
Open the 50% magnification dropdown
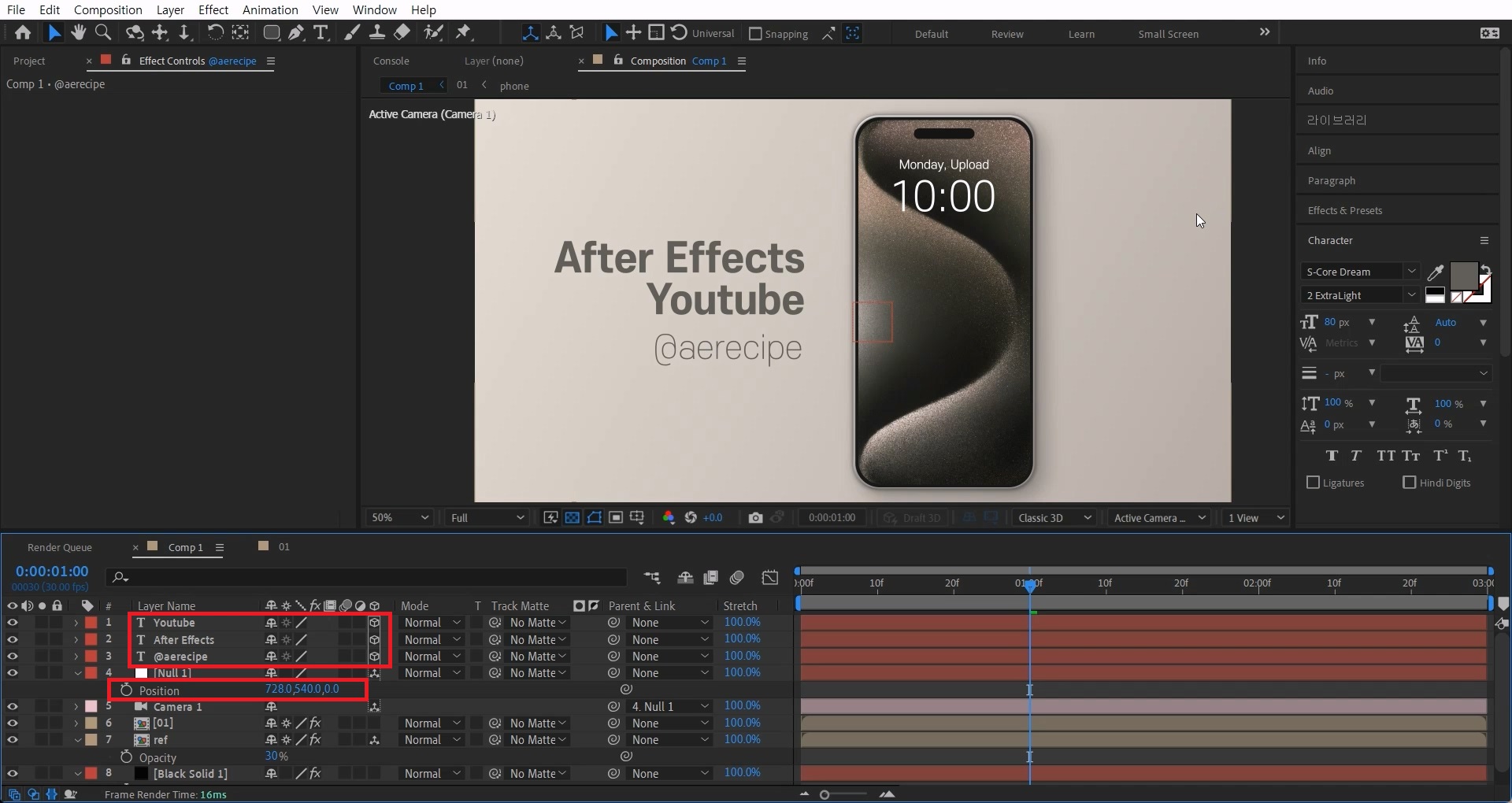(400, 517)
